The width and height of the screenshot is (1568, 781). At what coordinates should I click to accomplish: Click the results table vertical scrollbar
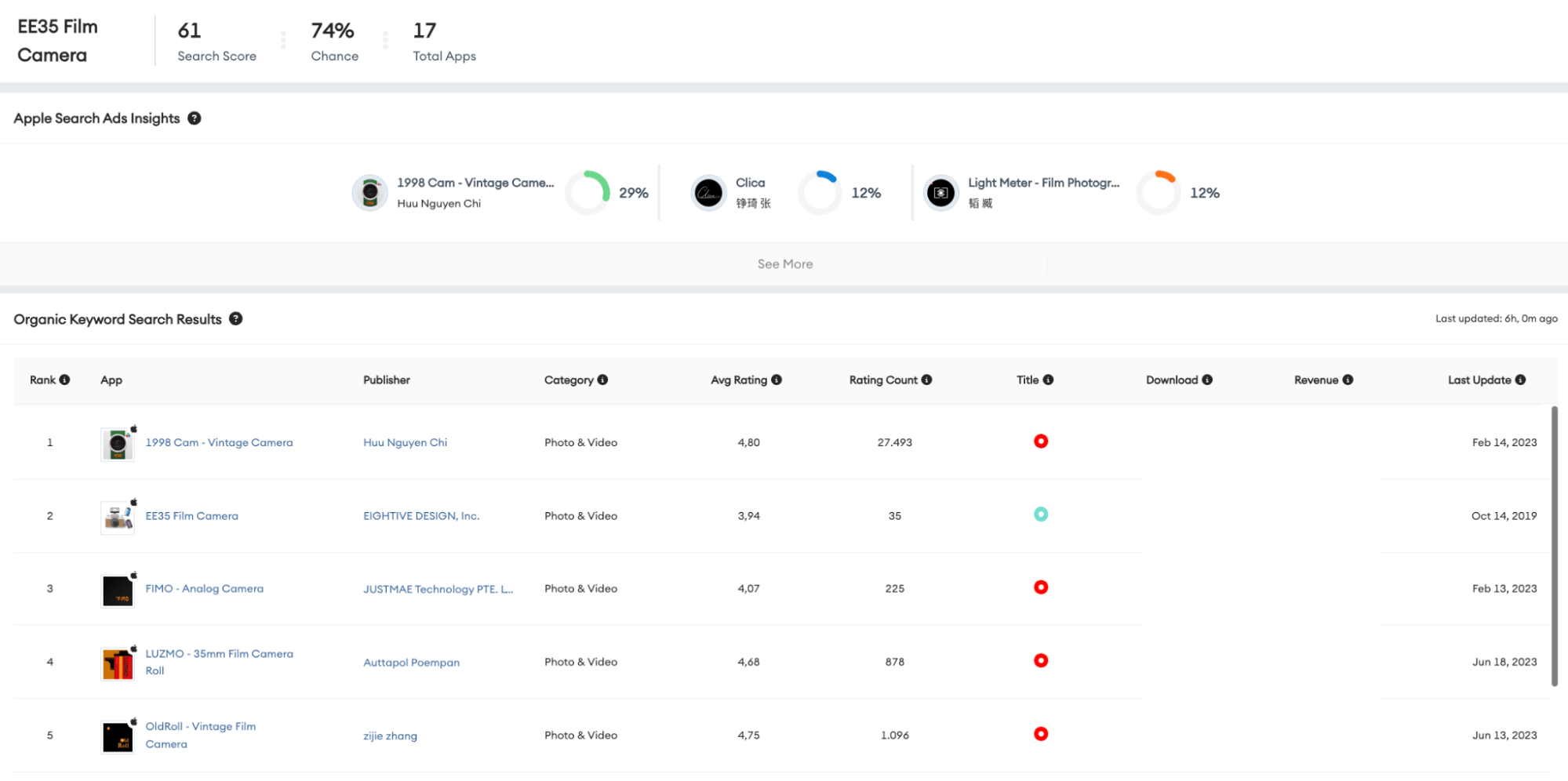pyautogui.click(x=1555, y=546)
